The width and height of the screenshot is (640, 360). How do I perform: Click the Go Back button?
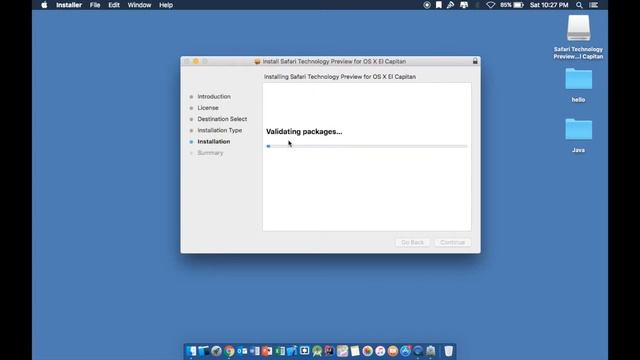tap(412, 242)
